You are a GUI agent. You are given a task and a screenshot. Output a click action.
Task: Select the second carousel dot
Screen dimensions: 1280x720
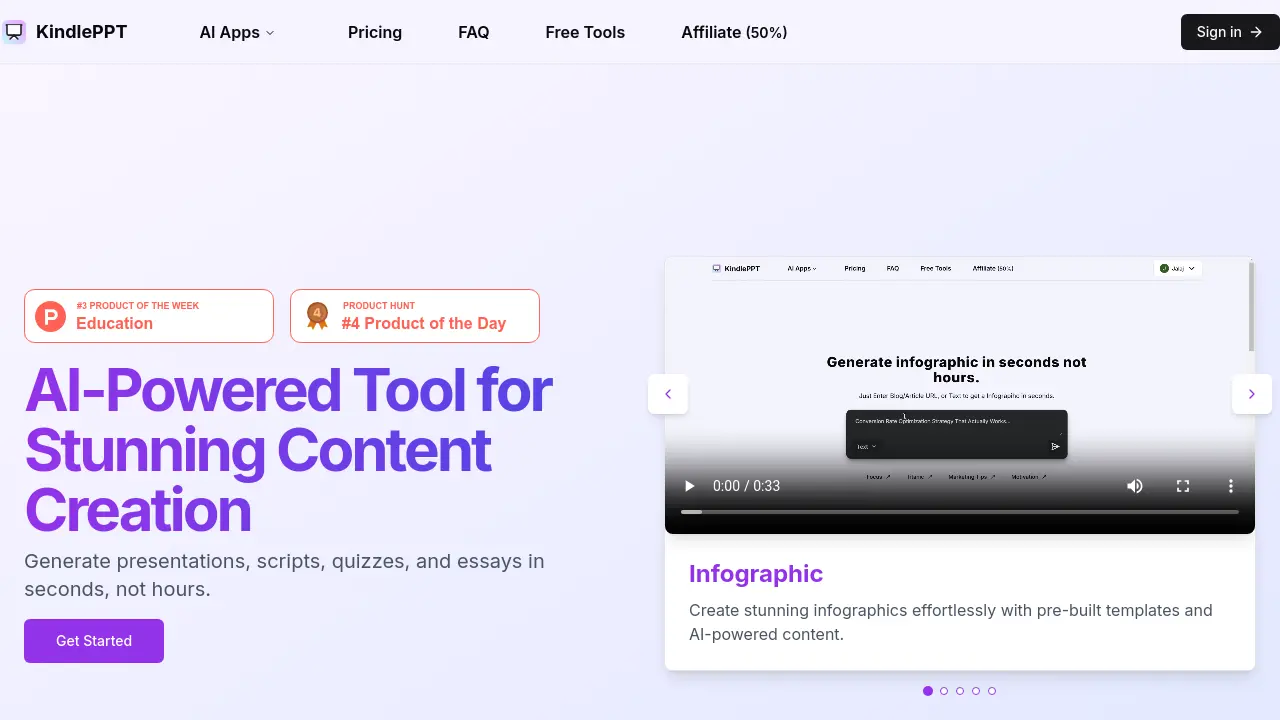pyautogui.click(x=944, y=690)
